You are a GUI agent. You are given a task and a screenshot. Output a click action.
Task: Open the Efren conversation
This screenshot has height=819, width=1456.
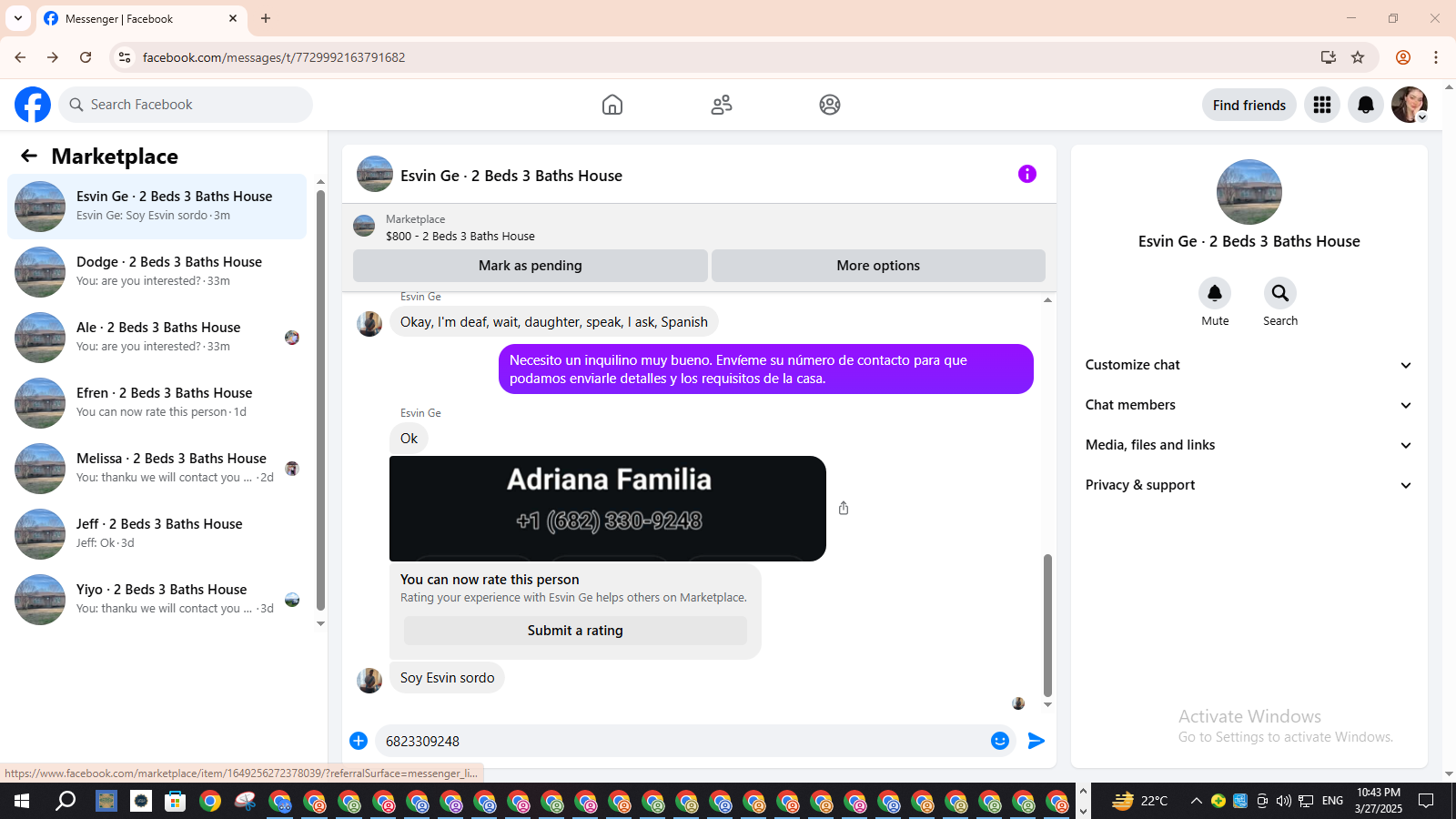pyautogui.click(x=157, y=403)
